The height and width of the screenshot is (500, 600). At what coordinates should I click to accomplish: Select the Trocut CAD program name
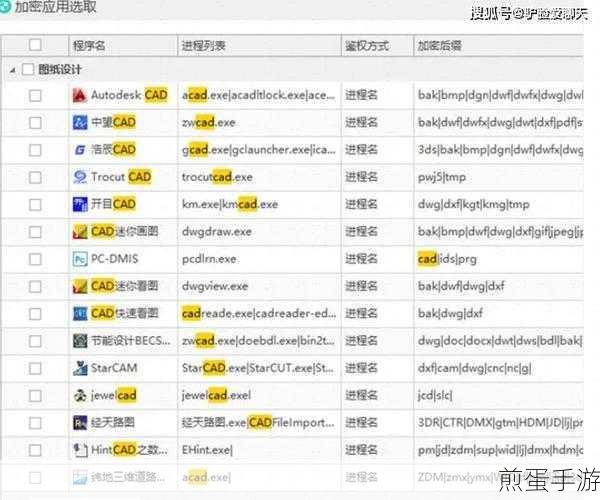pos(121,177)
